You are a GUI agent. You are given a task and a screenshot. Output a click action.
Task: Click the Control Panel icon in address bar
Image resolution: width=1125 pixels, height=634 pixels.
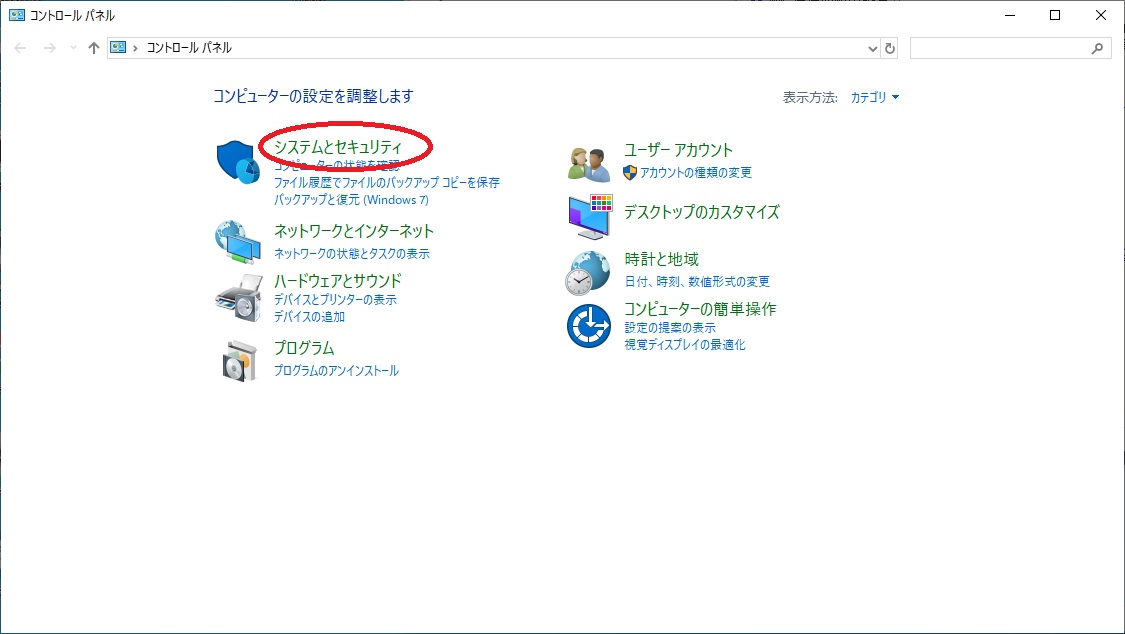pyautogui.click(x=119, y=47)
